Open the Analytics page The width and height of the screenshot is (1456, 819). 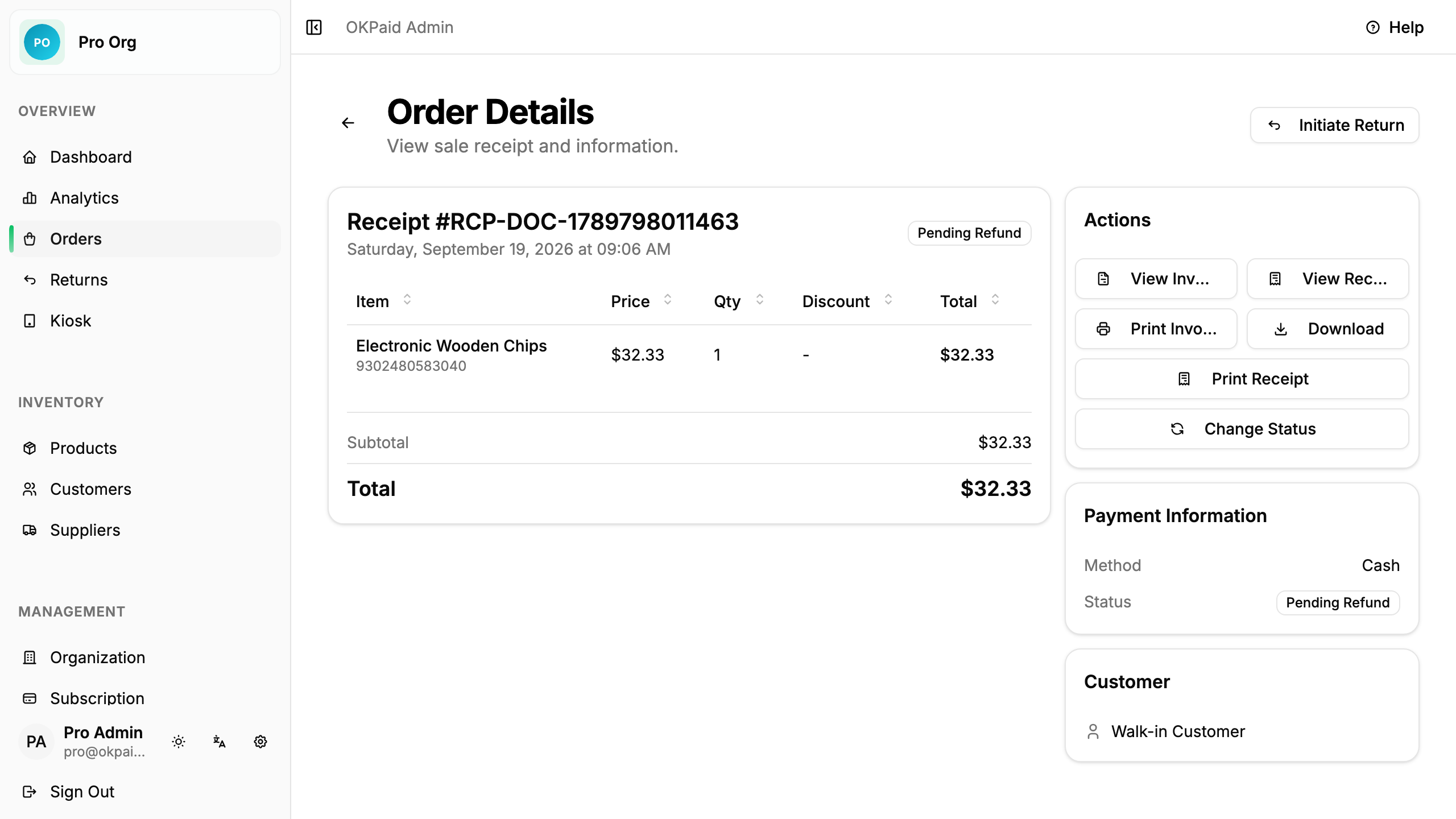(x=145, y=198)
